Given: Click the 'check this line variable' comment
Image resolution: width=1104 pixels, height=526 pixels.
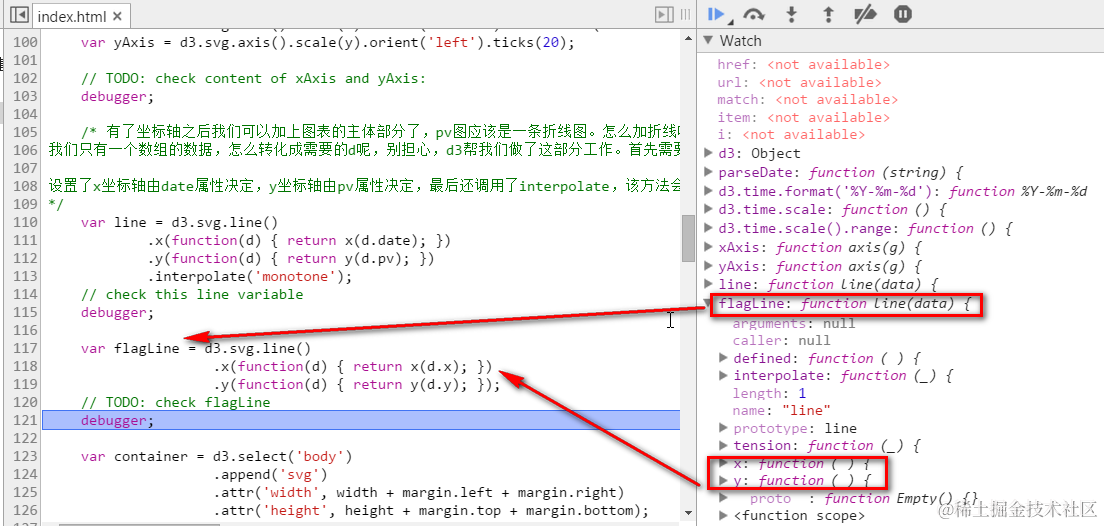Looking at the screenshot, I should pos(192,294).
